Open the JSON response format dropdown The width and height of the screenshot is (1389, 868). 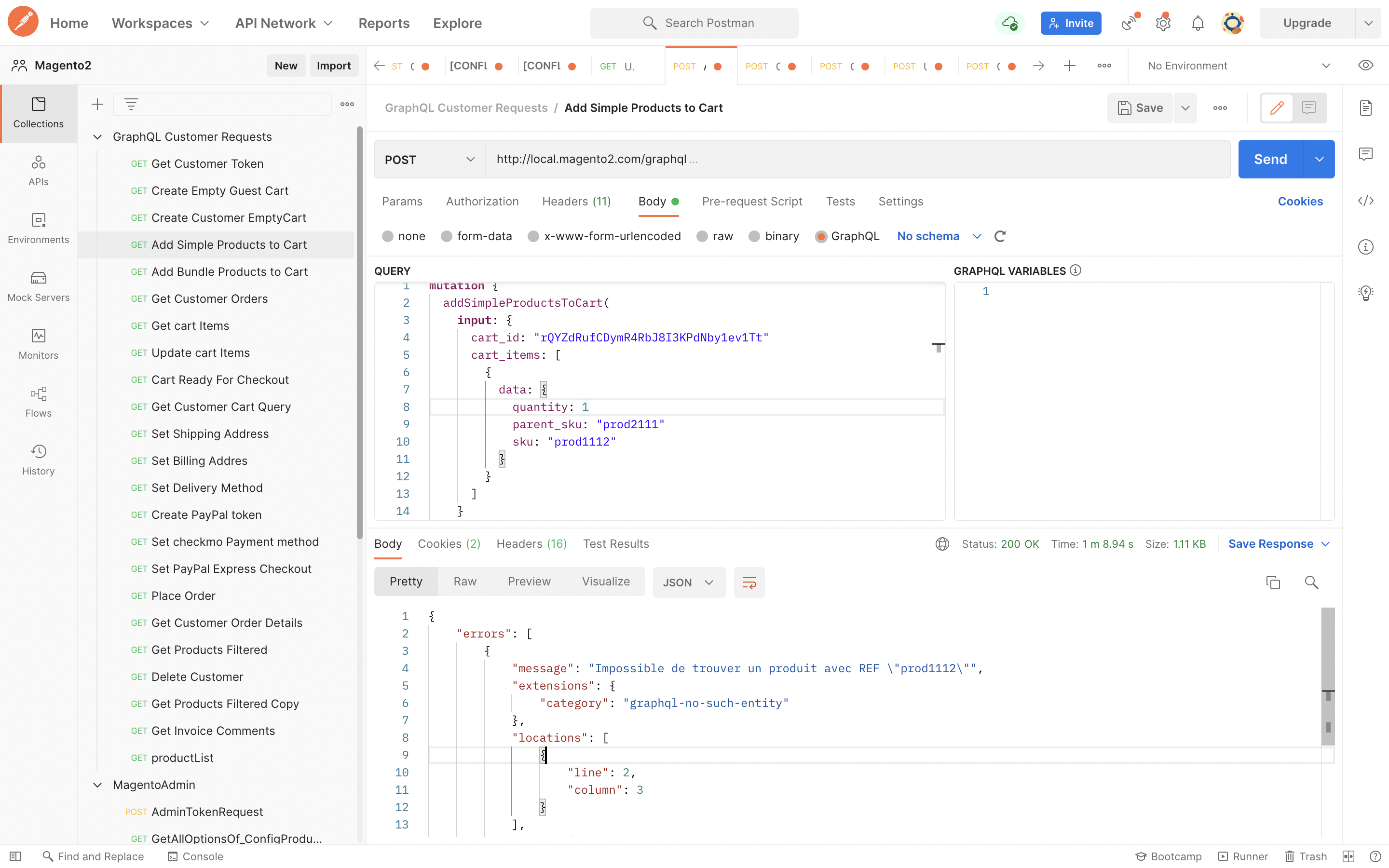pyautogui.click(x=688, y=582)
